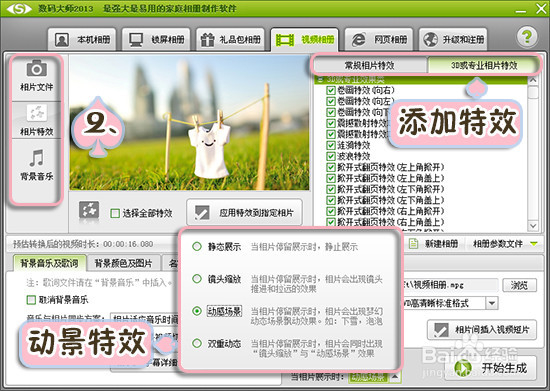Toggle 掀开式翻页特效(左下角盖上) checkbox
Image resolution: width=550 pixels, height=391 pixels.
click(330, 200)
